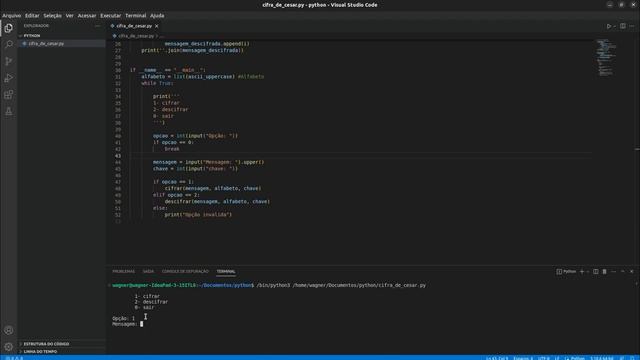640x360 pixels.
Task: Open the run button dropdown arrow
Action: pos(615,27)
